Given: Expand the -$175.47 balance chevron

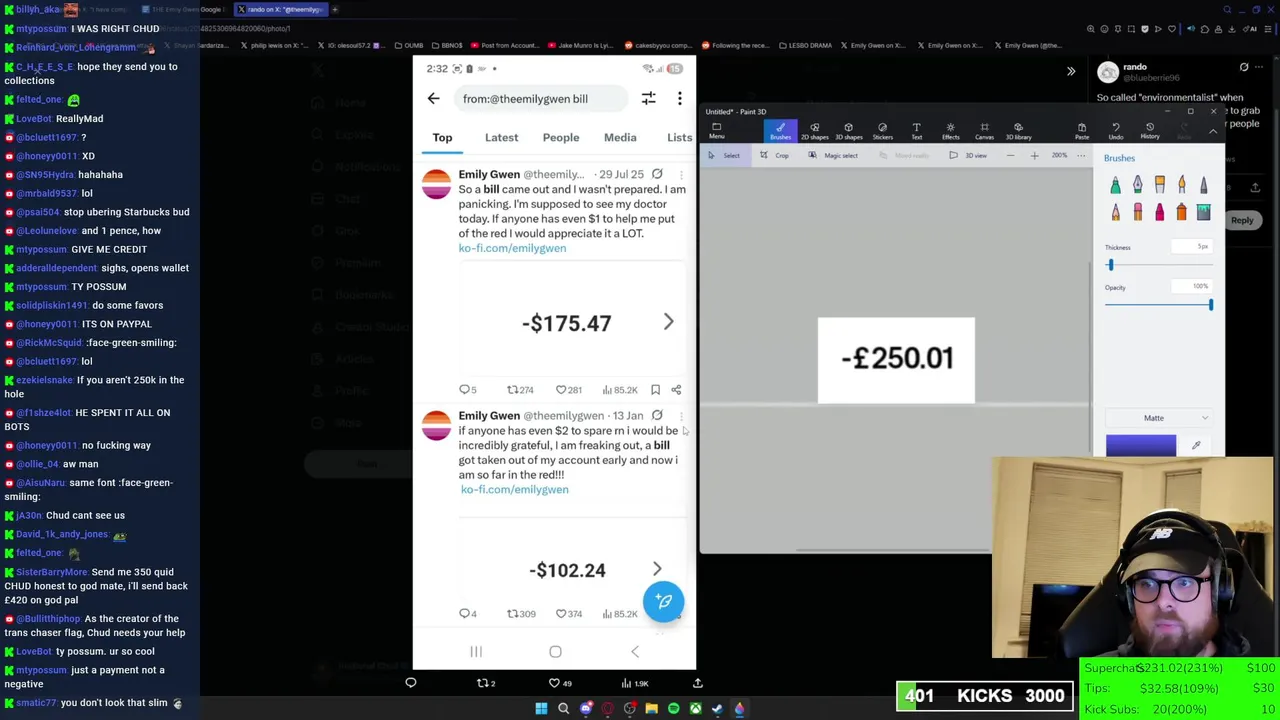Looking at the screenshot, I should coord(669,321).
